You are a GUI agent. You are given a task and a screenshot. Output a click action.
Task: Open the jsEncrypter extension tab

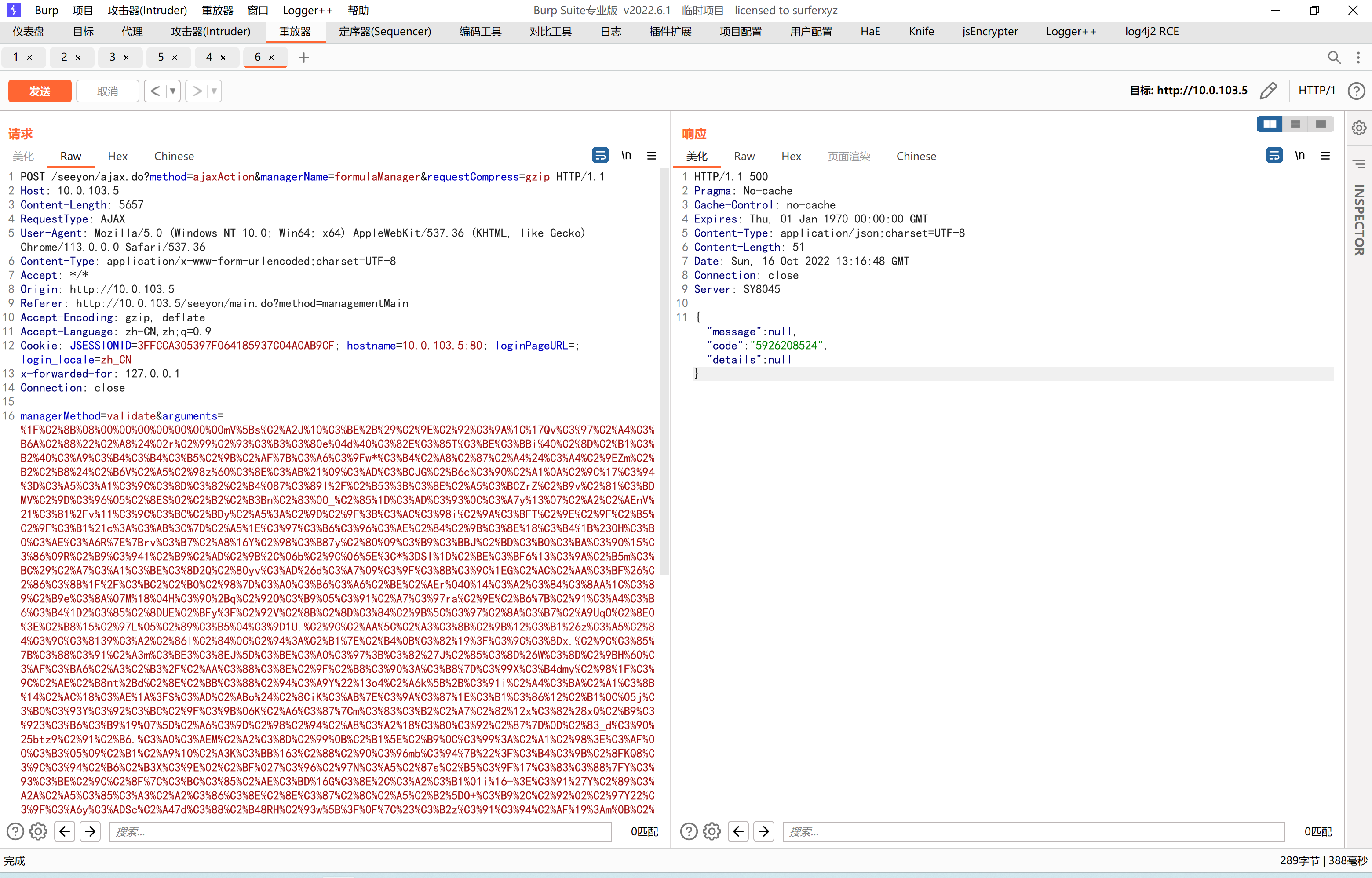coord(990,31)
